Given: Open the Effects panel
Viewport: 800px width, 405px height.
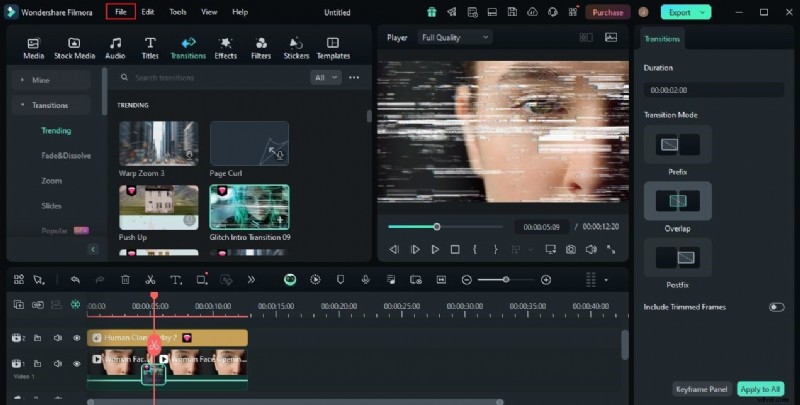Looking at the screenshot, I should click(x=225, y=47).
